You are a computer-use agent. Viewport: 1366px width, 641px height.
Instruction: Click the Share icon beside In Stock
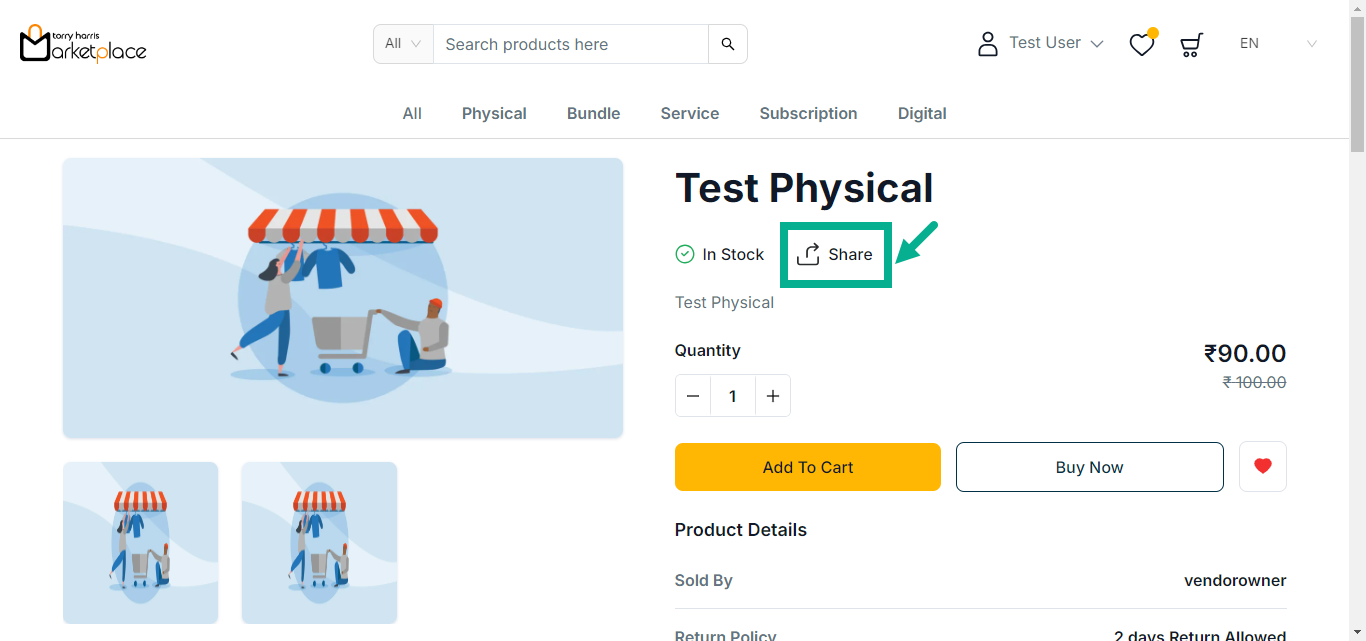coord(808,255)
